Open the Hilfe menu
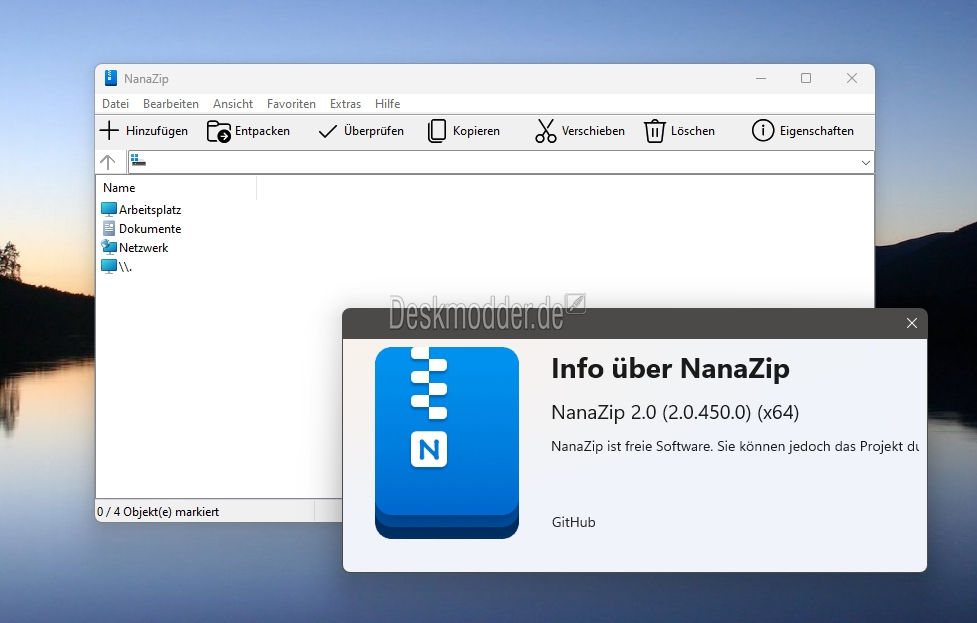Image resolution: width=977 pixels, height=623 pixels. [x=388, y=104]
